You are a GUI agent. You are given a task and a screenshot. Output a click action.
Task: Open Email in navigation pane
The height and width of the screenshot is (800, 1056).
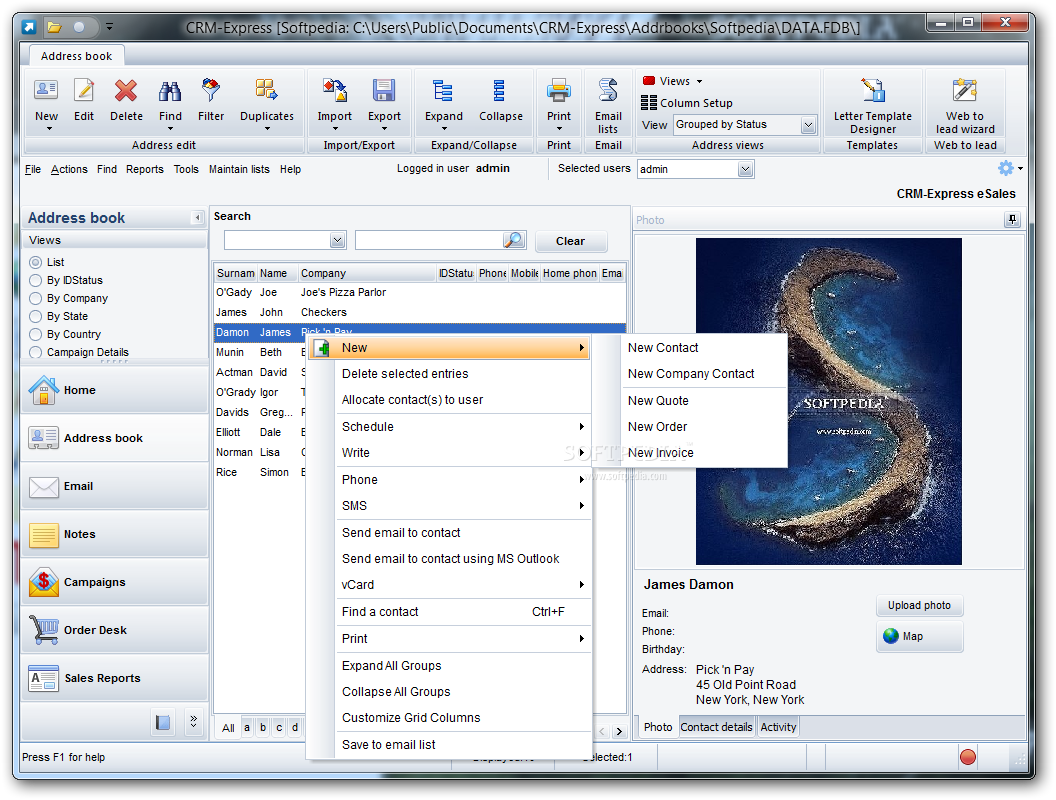point(114,486)
